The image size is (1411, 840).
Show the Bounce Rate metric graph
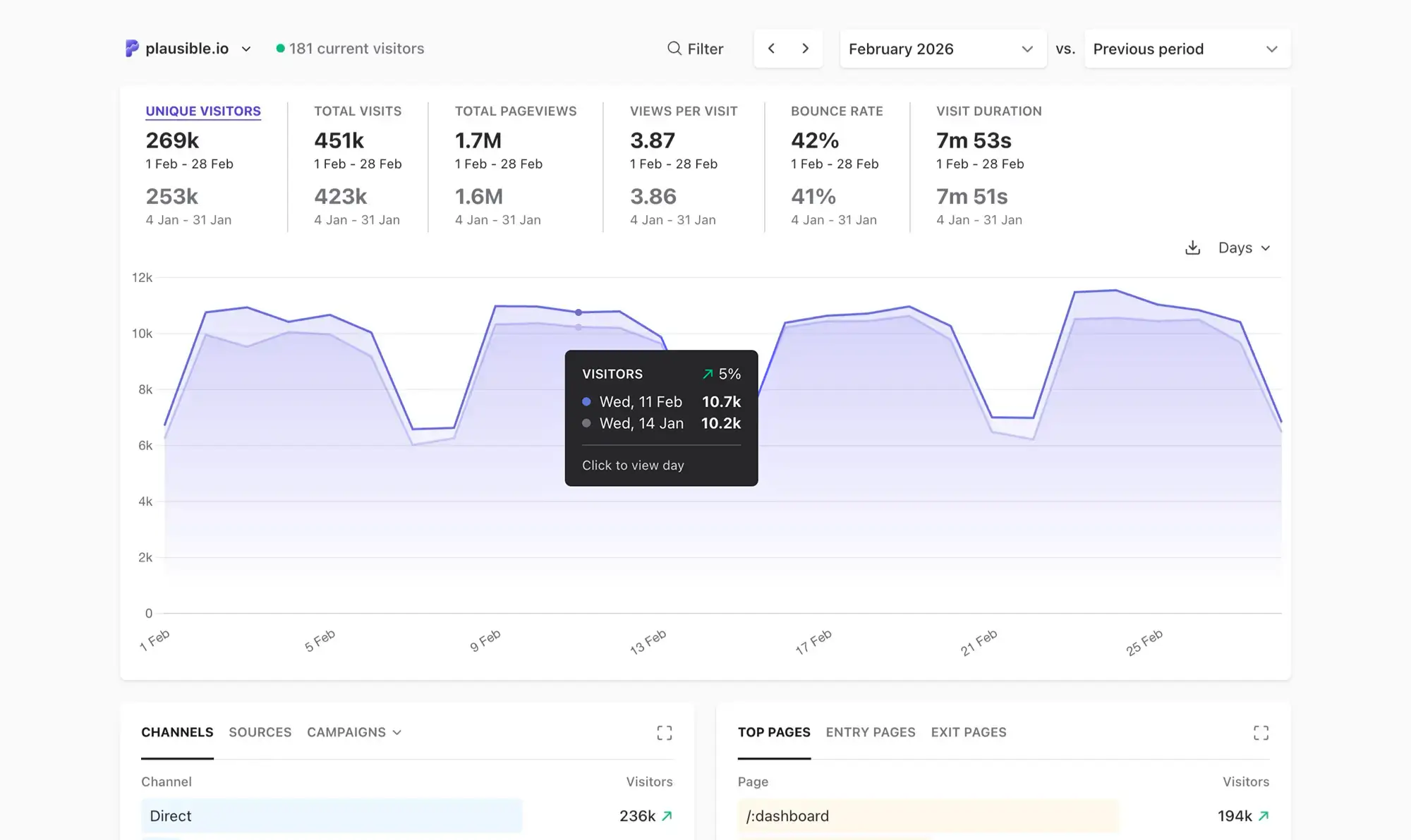coord(836,111)
